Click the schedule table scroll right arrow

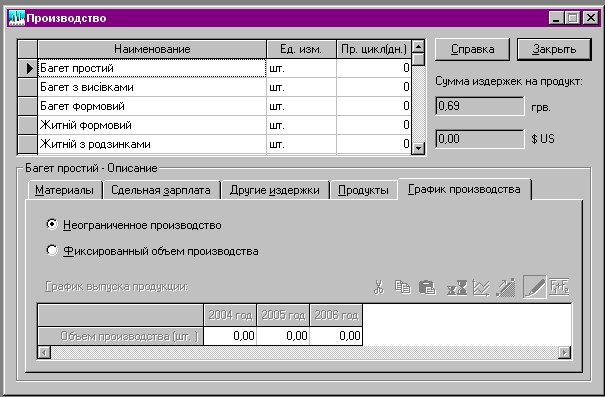[564, 352]
